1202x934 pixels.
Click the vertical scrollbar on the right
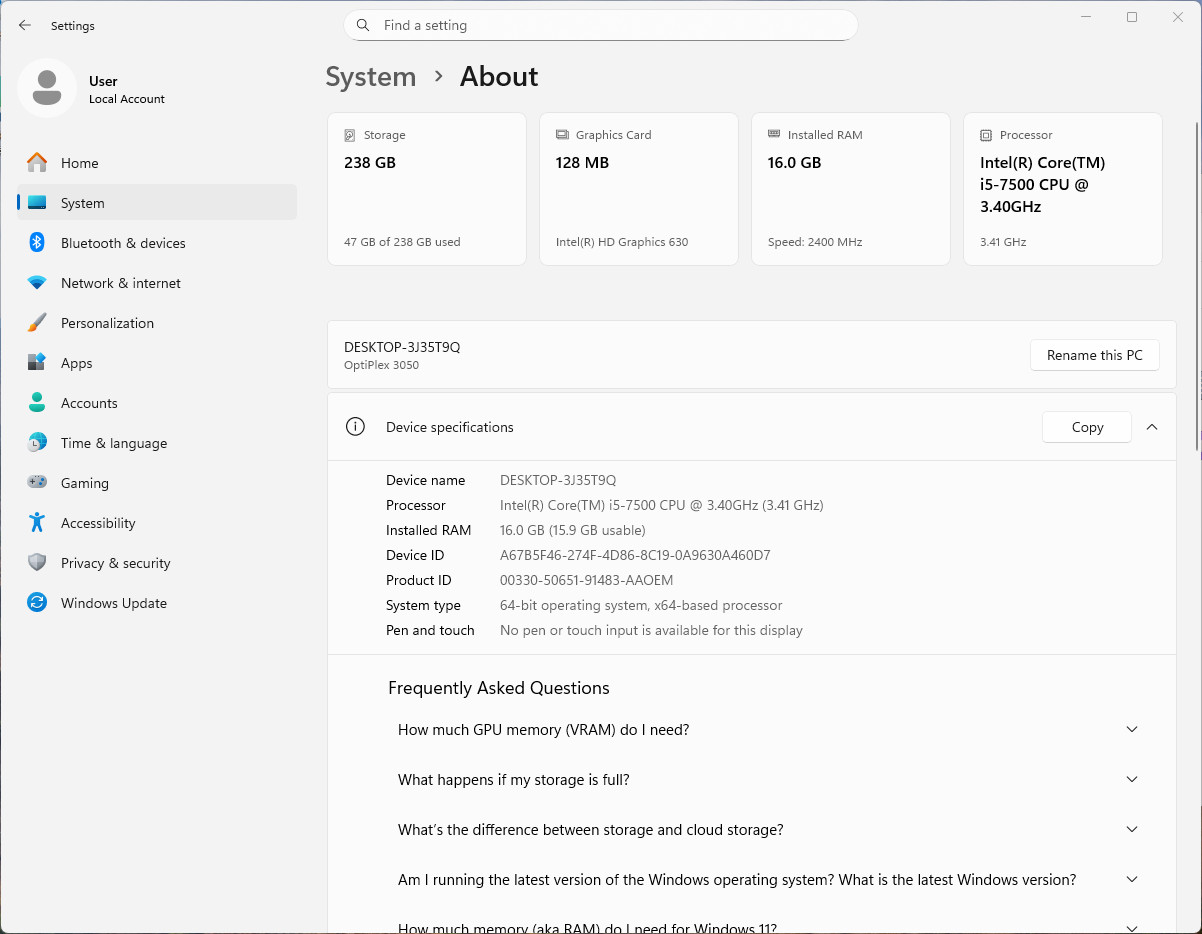tap(1196, 285)
